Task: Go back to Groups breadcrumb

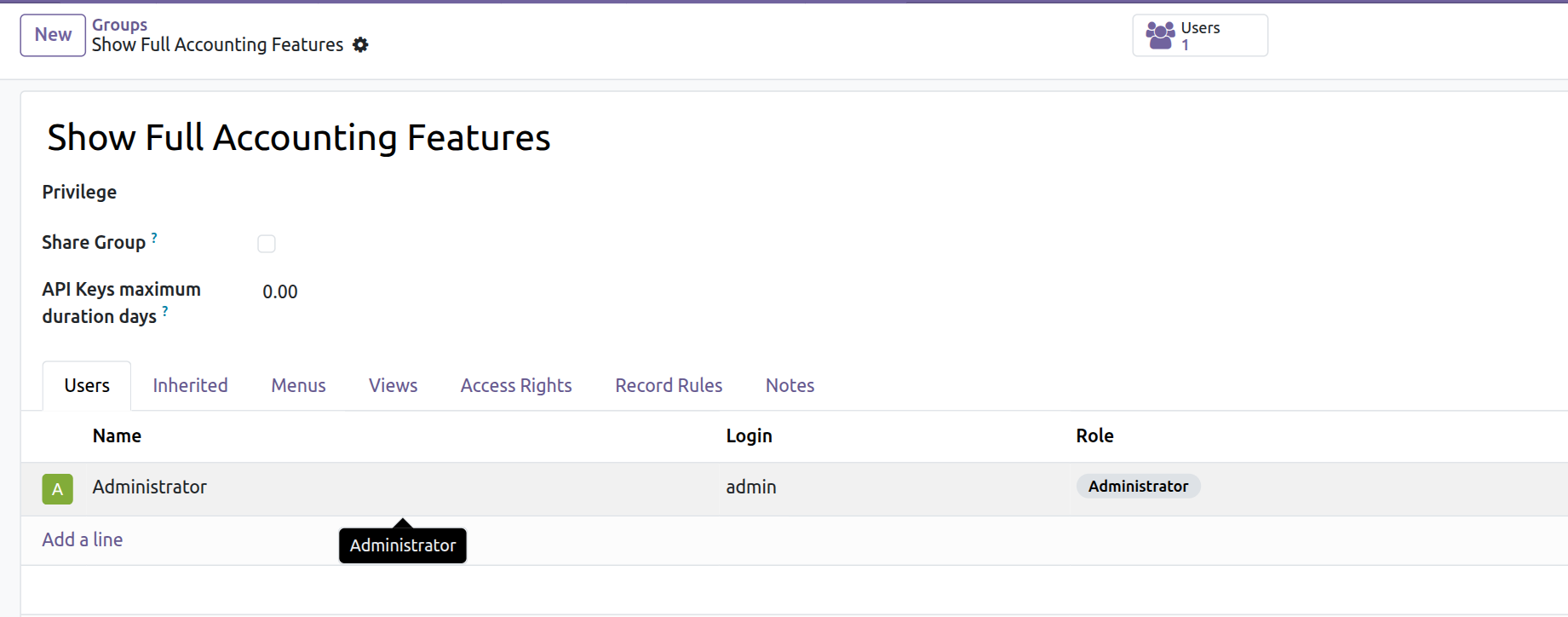Action: pyautogui.click(x=119, y=25)
